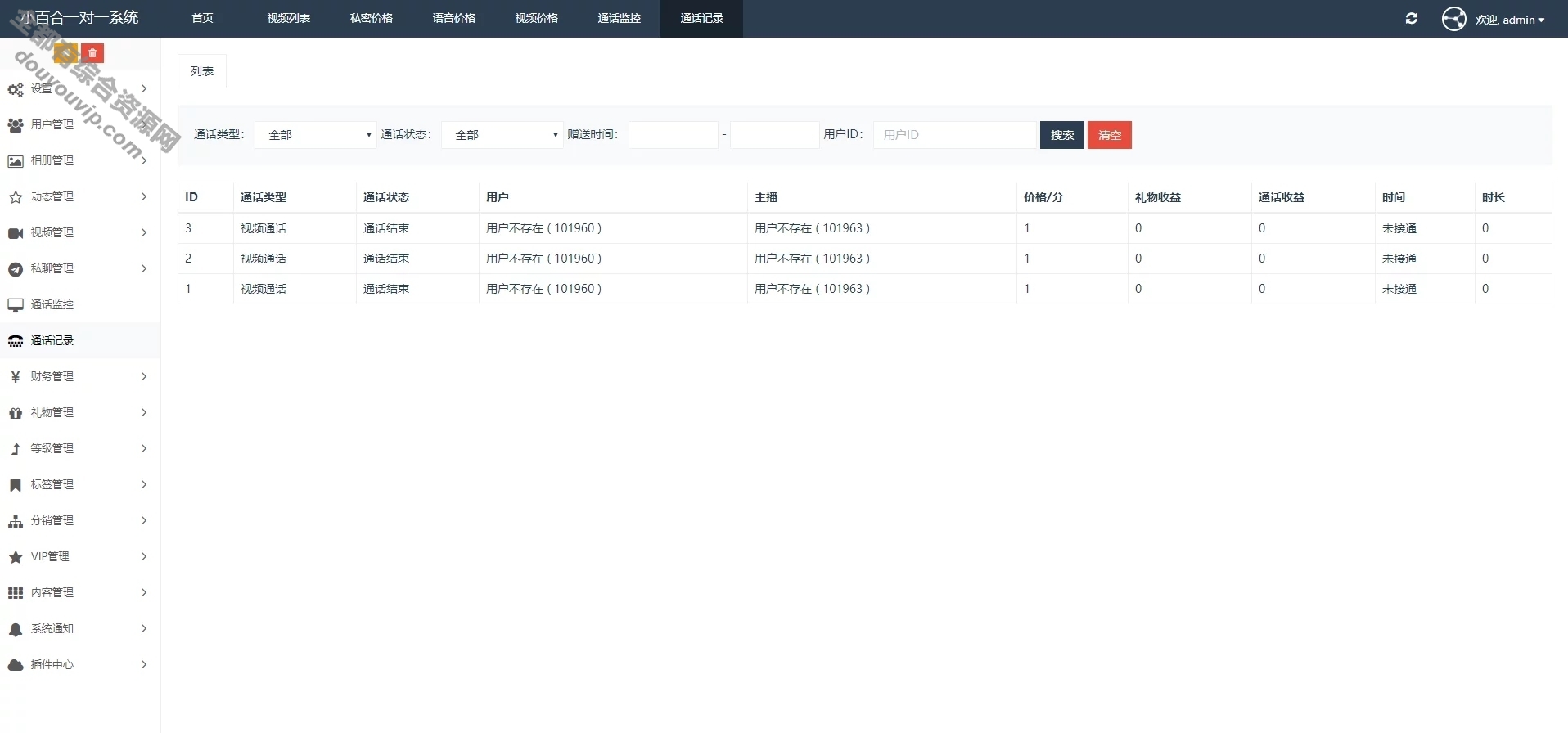Click the end date field of 赠送时间
This screenshot has height=733, width=1568.
775,135
